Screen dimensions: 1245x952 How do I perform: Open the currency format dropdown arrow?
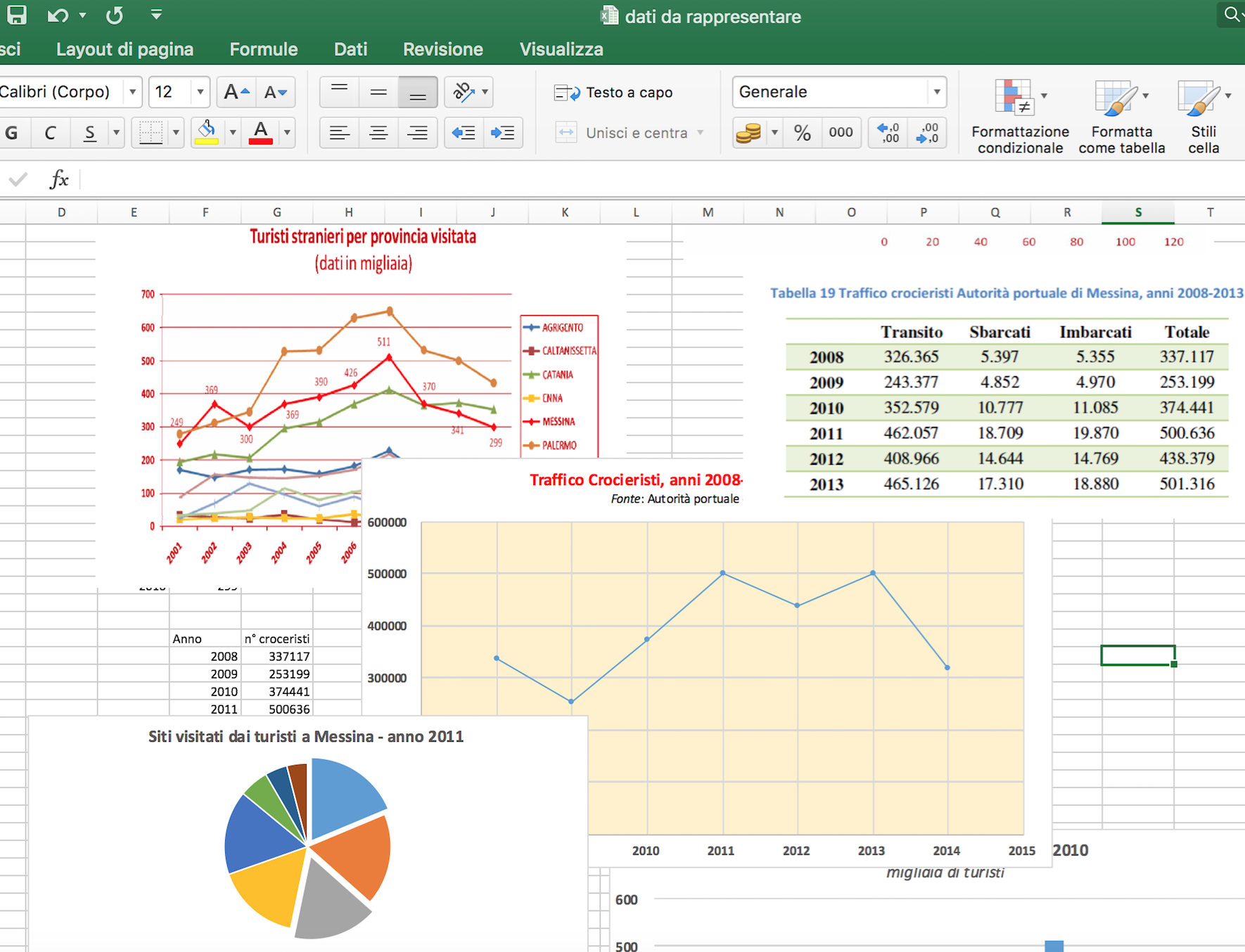(x=774, y=133)
